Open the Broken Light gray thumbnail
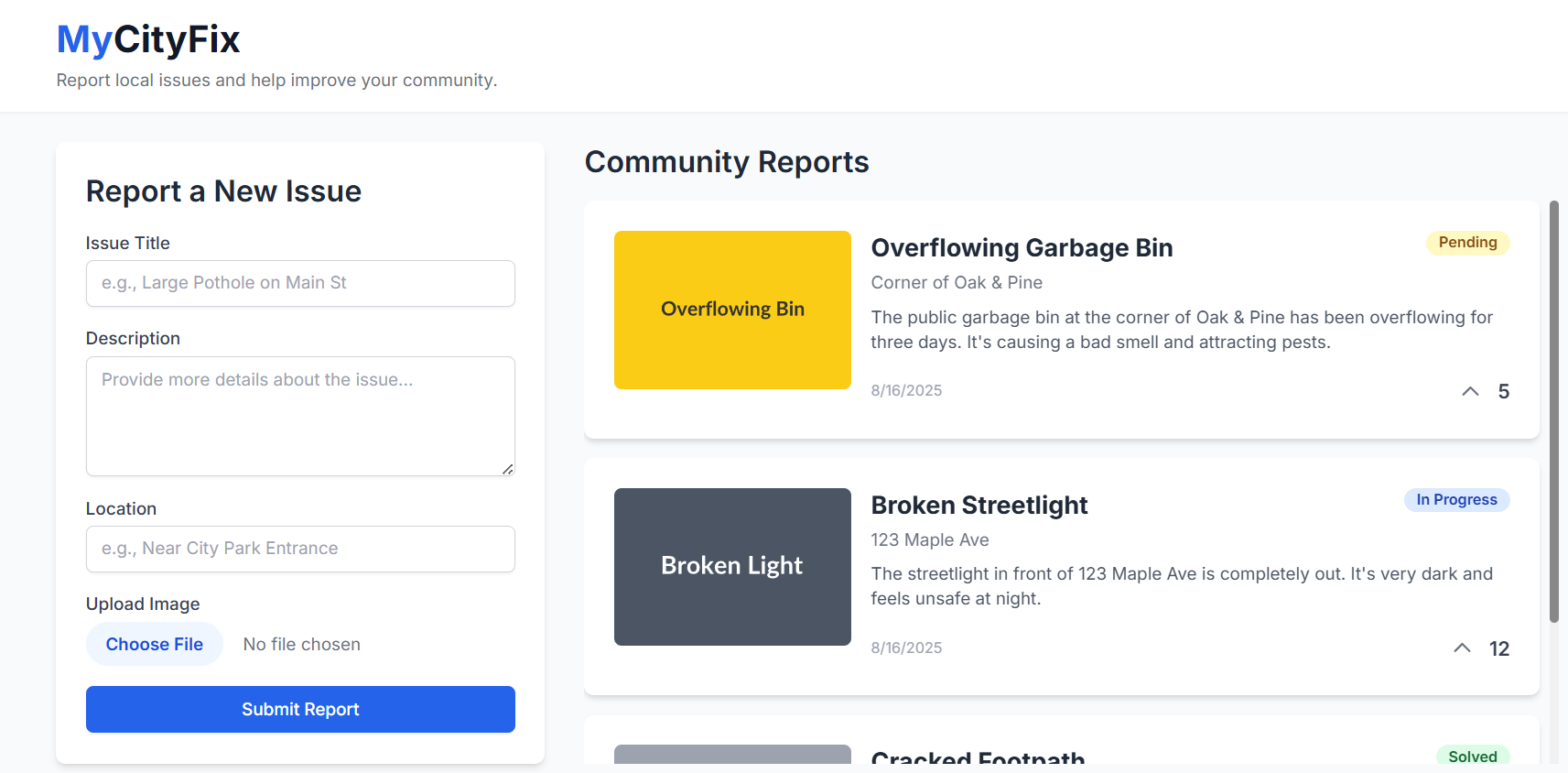1568x773 pixels. coord(732,567)
